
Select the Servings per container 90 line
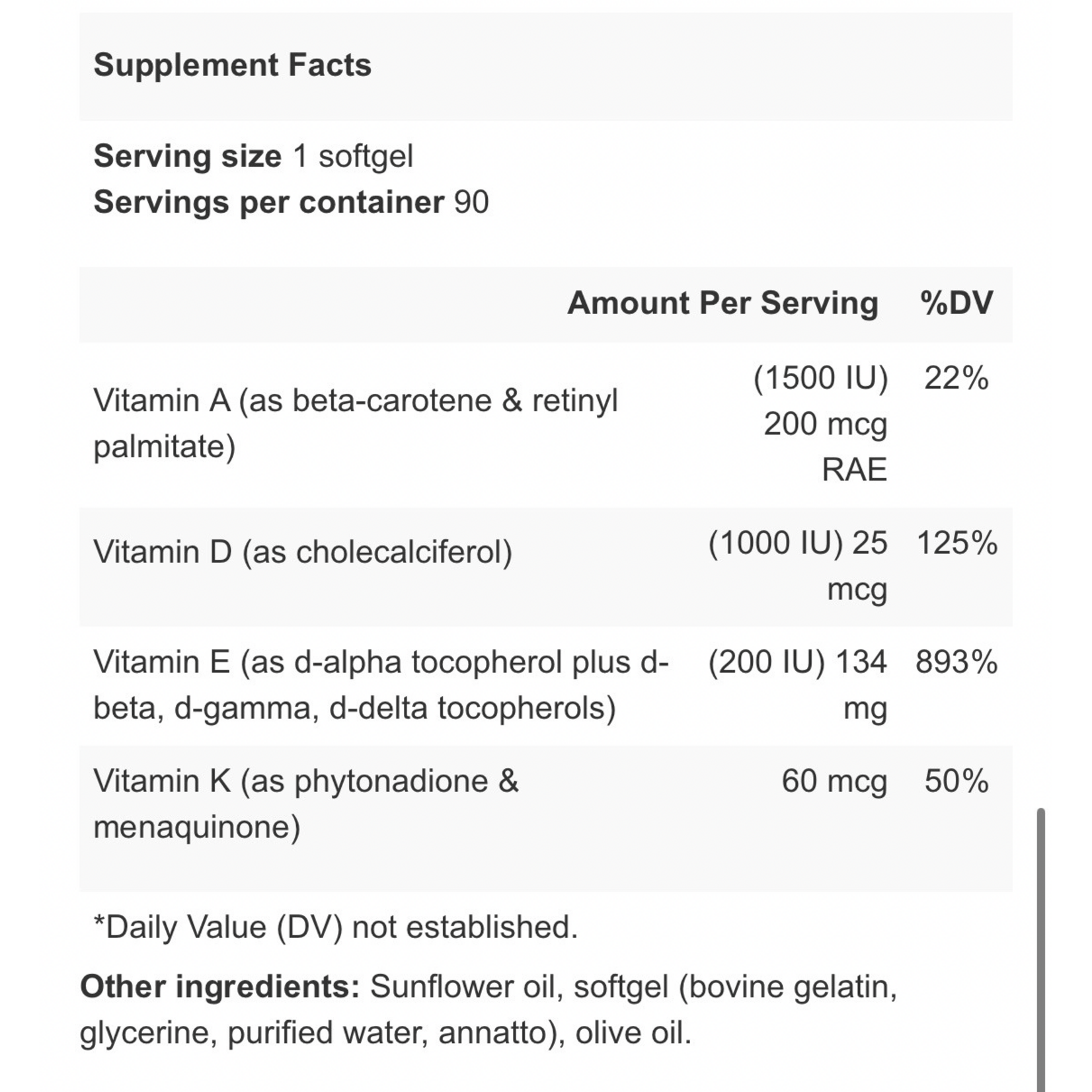(x=291, y=202)
